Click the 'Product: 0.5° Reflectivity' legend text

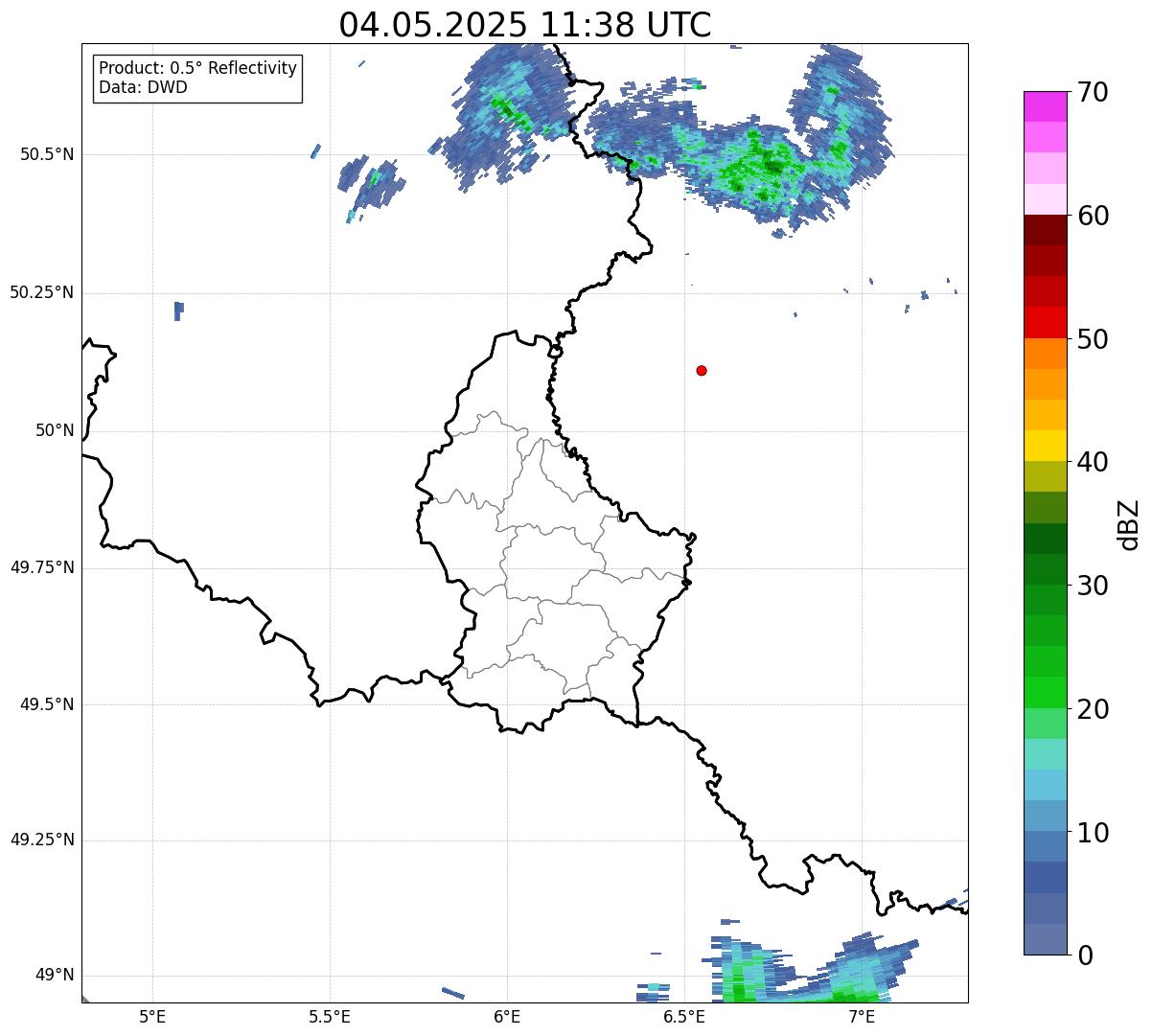[197, 69]
